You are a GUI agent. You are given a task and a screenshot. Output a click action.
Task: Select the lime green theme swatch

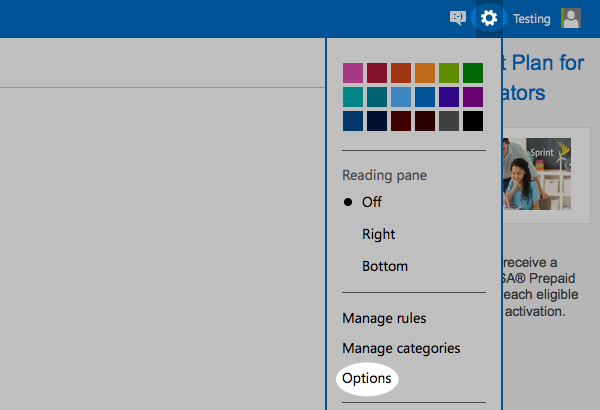(x=448, y=73)
